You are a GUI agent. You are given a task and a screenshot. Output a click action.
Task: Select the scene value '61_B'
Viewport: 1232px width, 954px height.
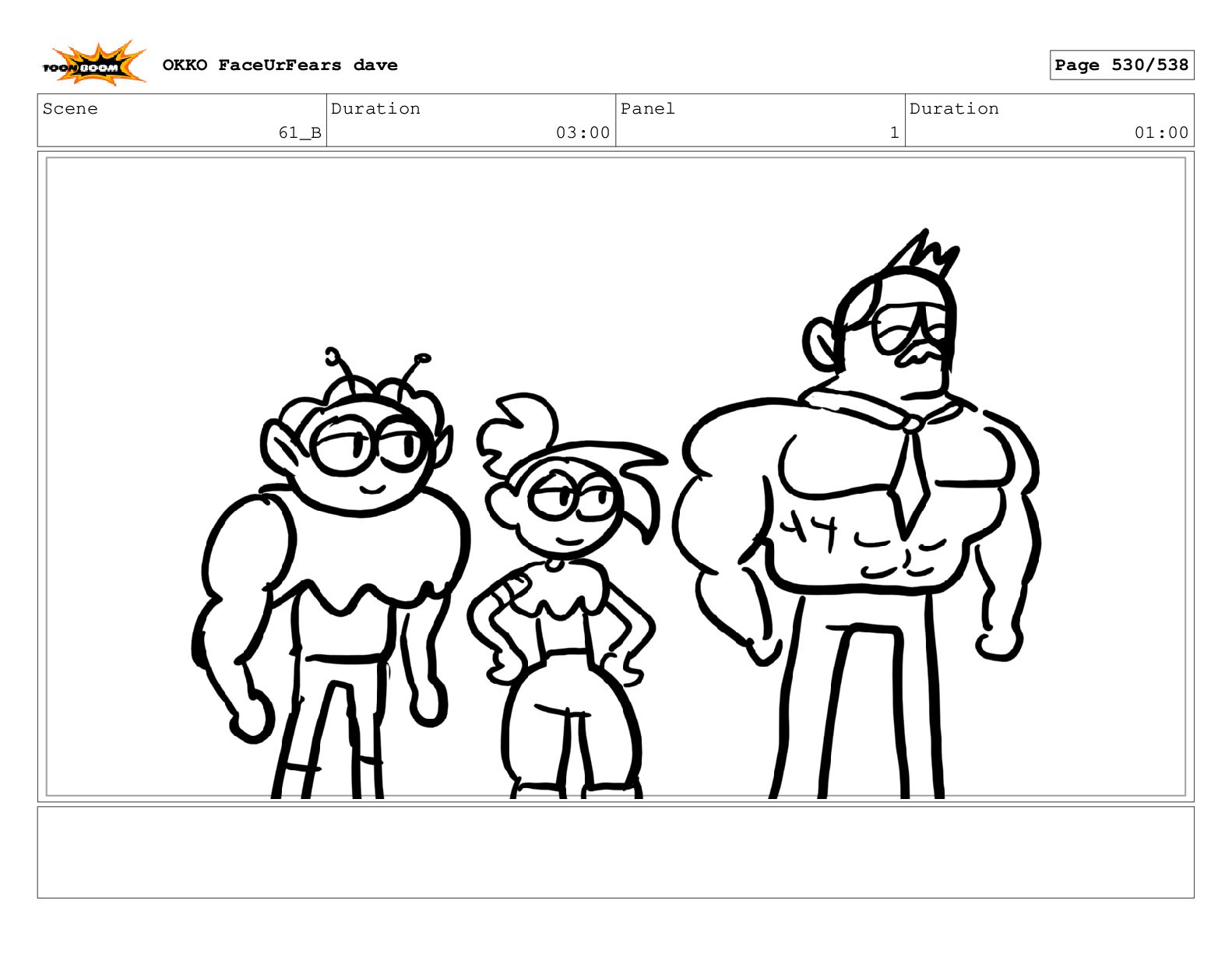[x=300, y=133]
